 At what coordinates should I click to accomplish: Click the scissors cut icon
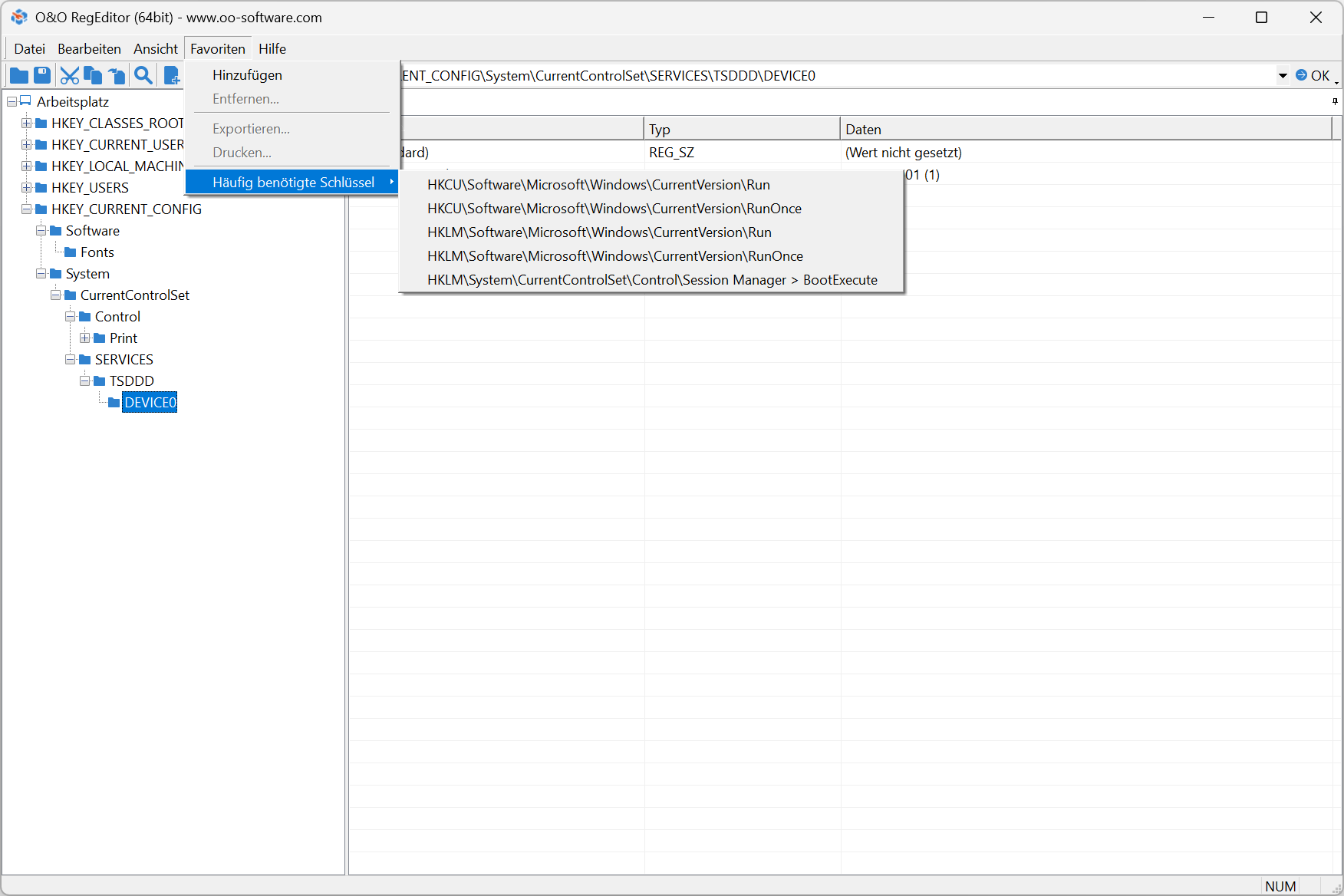pos(69,75)
